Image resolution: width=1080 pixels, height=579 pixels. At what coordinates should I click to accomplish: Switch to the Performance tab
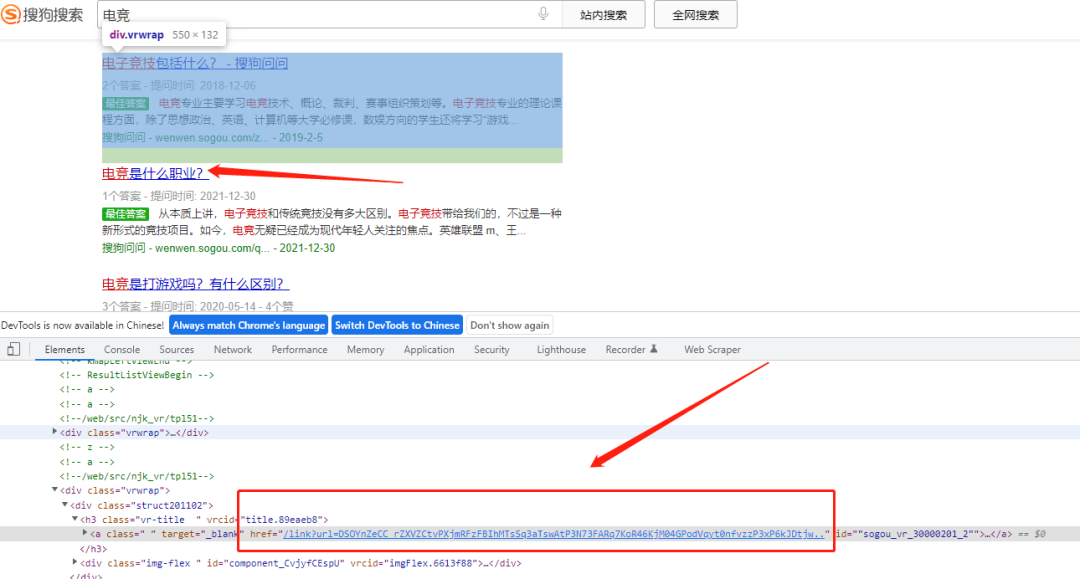[x=300, y=350]
